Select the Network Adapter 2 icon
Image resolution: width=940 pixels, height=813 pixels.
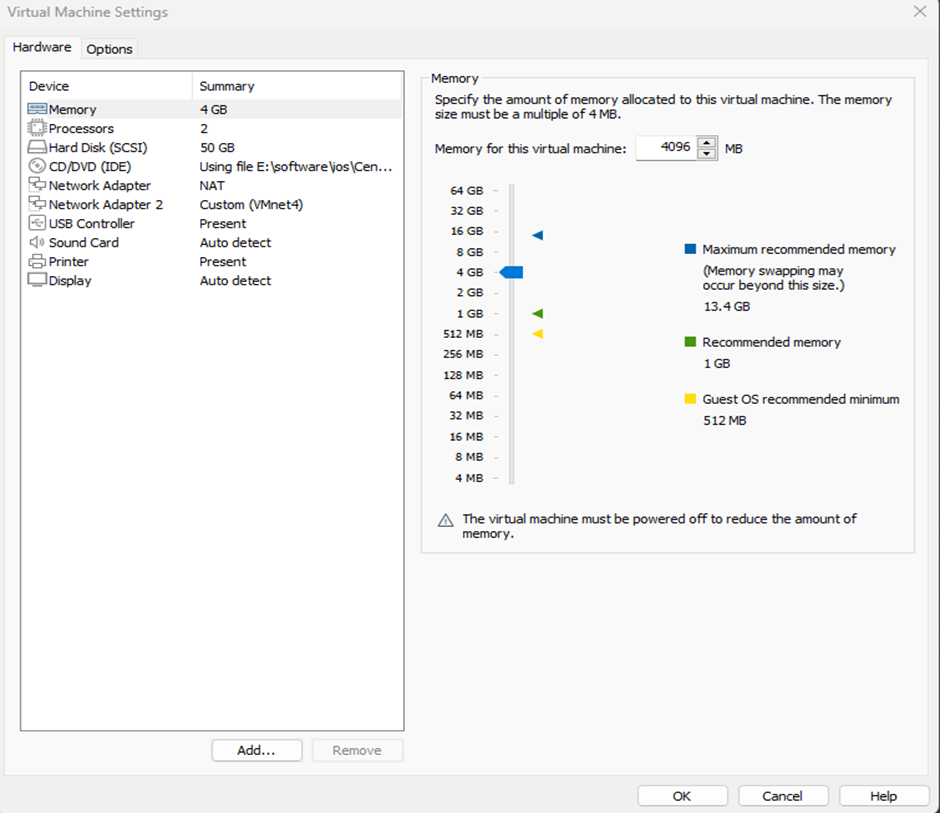pyautogui.click(x=37, y=204)
